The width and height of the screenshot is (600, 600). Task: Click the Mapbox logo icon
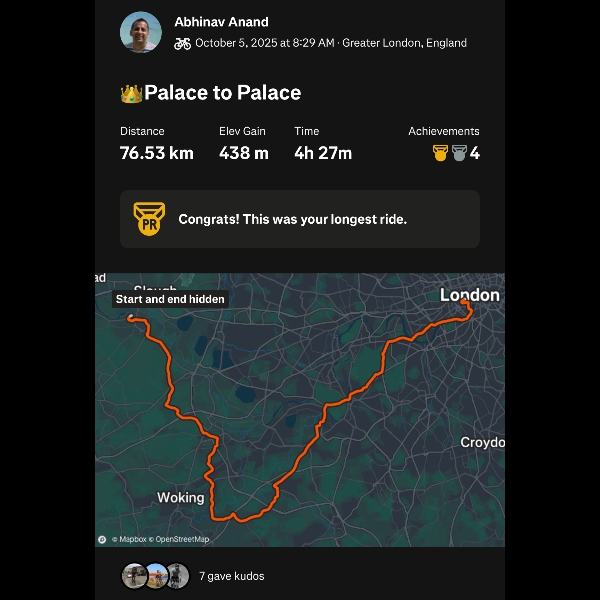tap(102, 540)
